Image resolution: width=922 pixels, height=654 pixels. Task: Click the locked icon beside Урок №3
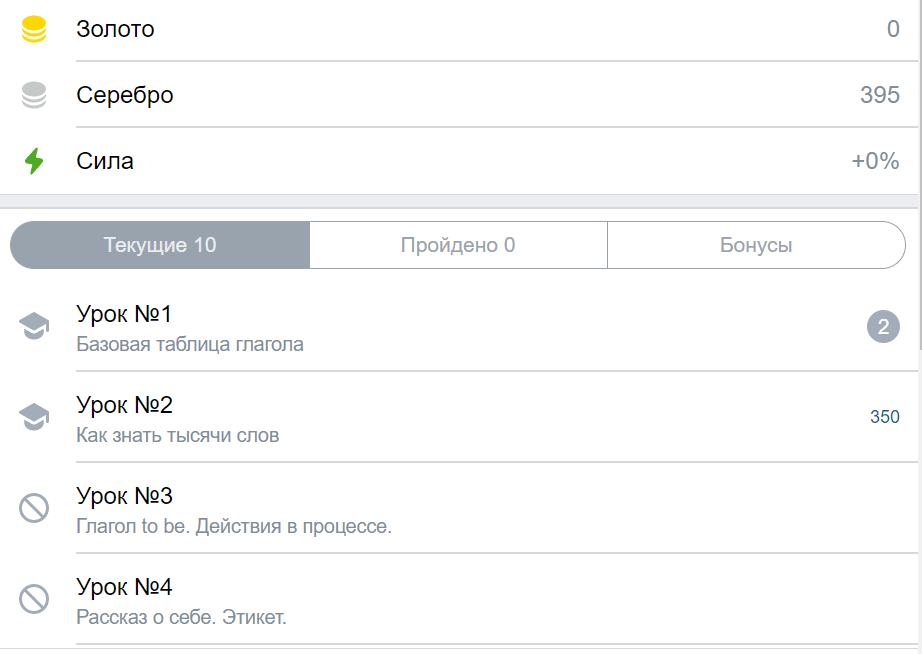(x=34, y=508)
